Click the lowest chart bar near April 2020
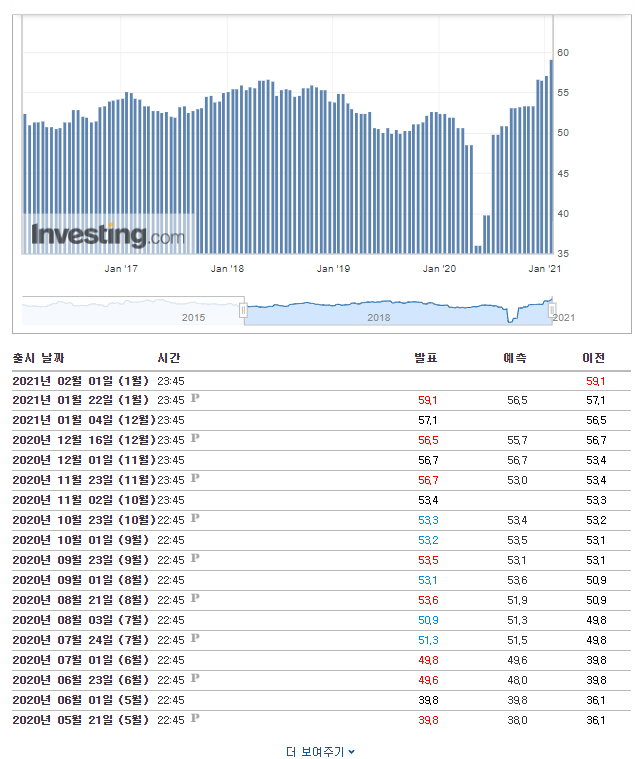Viewport: 638px width, 759px height. pos(478,250)
